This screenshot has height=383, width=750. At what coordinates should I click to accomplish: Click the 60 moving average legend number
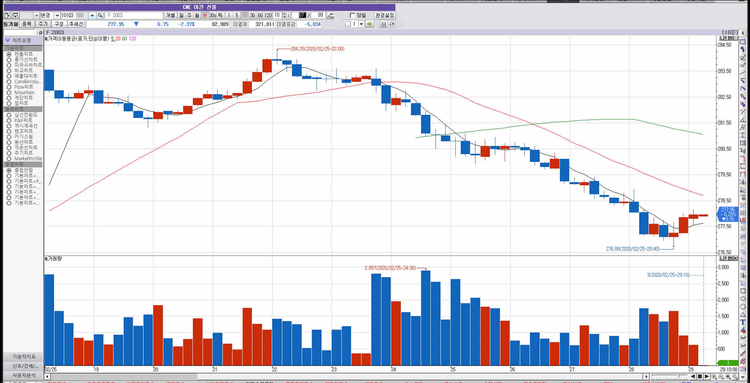[124, 39]
